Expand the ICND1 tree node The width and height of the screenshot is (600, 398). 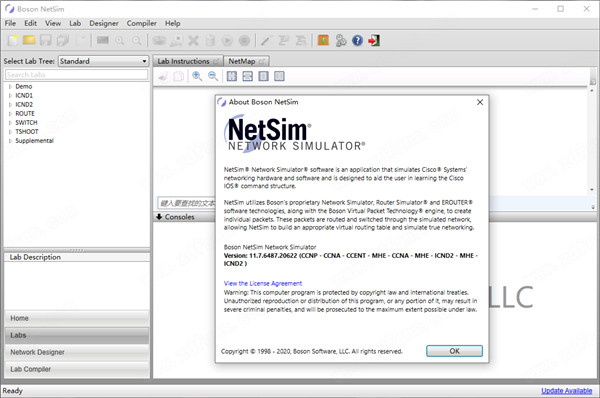(x=10, y=96)
